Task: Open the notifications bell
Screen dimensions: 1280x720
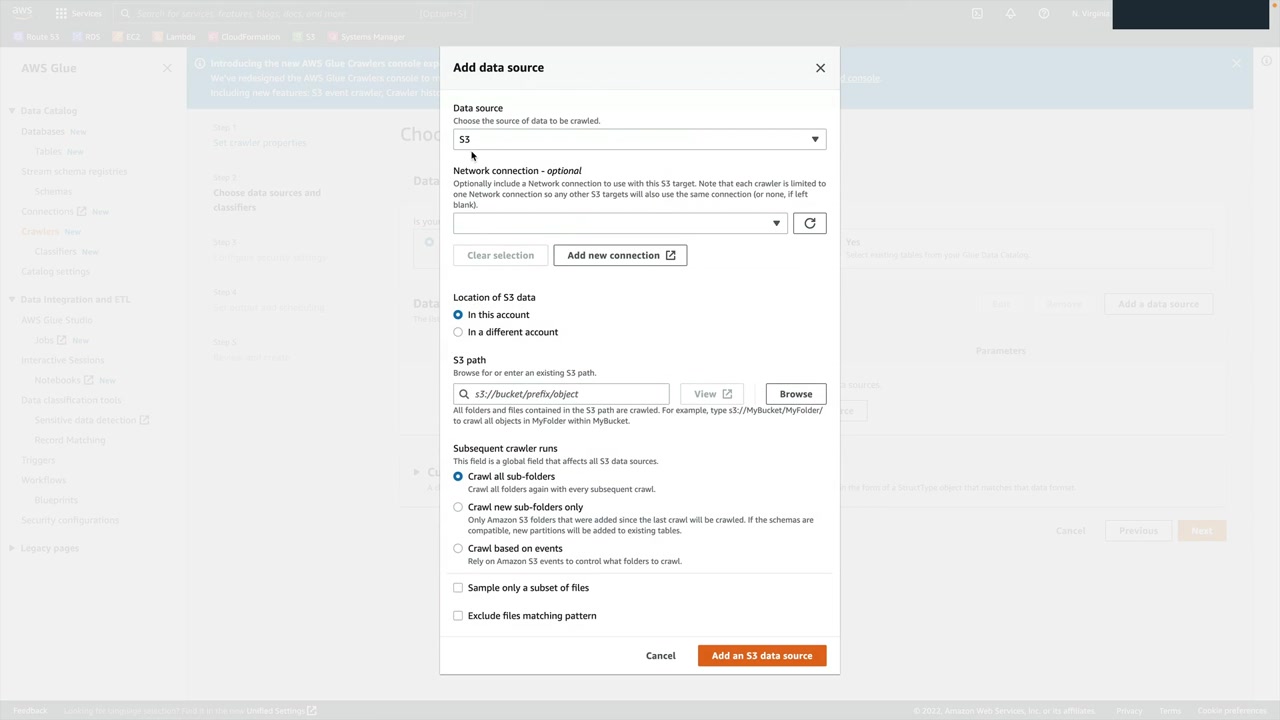Action: [x=1010, y=13]
